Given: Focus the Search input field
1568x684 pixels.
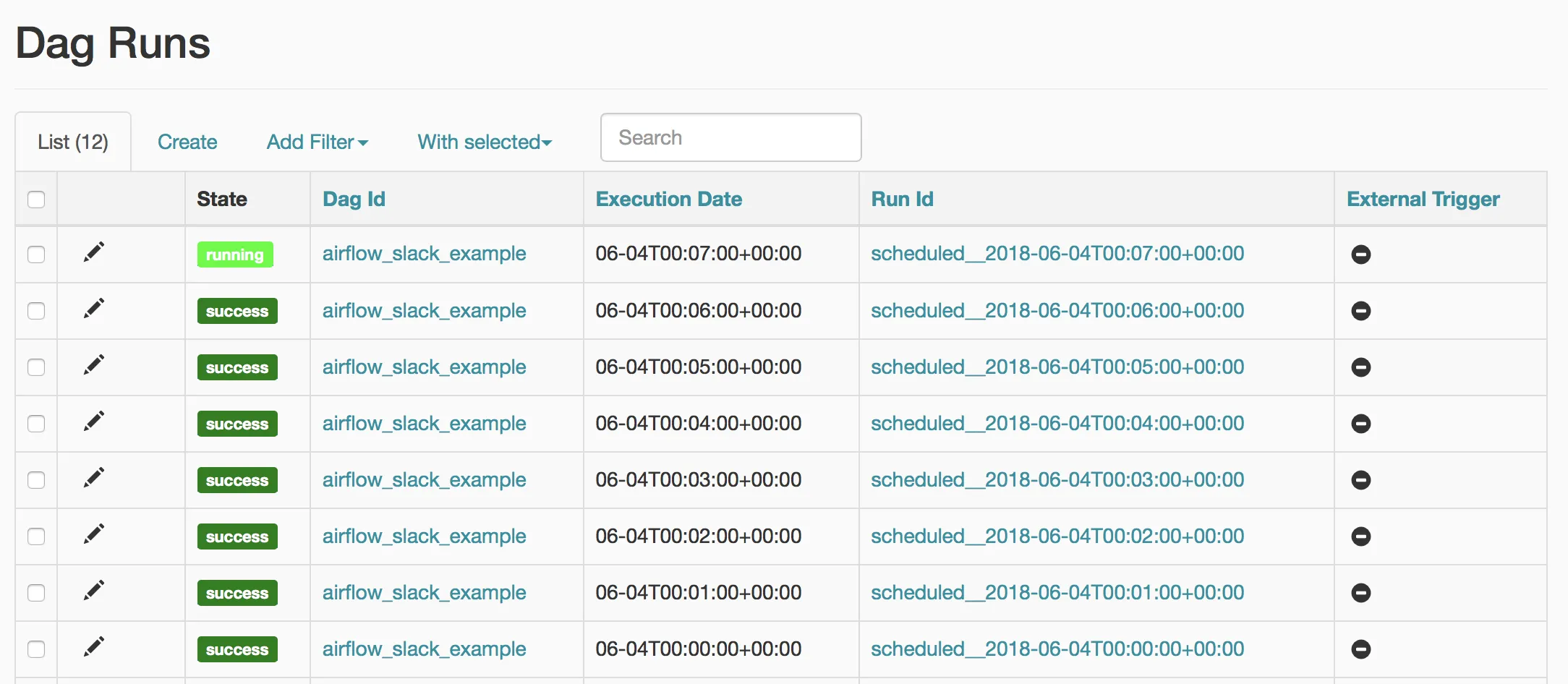Looking at the screenshot, I should (730, 137).
